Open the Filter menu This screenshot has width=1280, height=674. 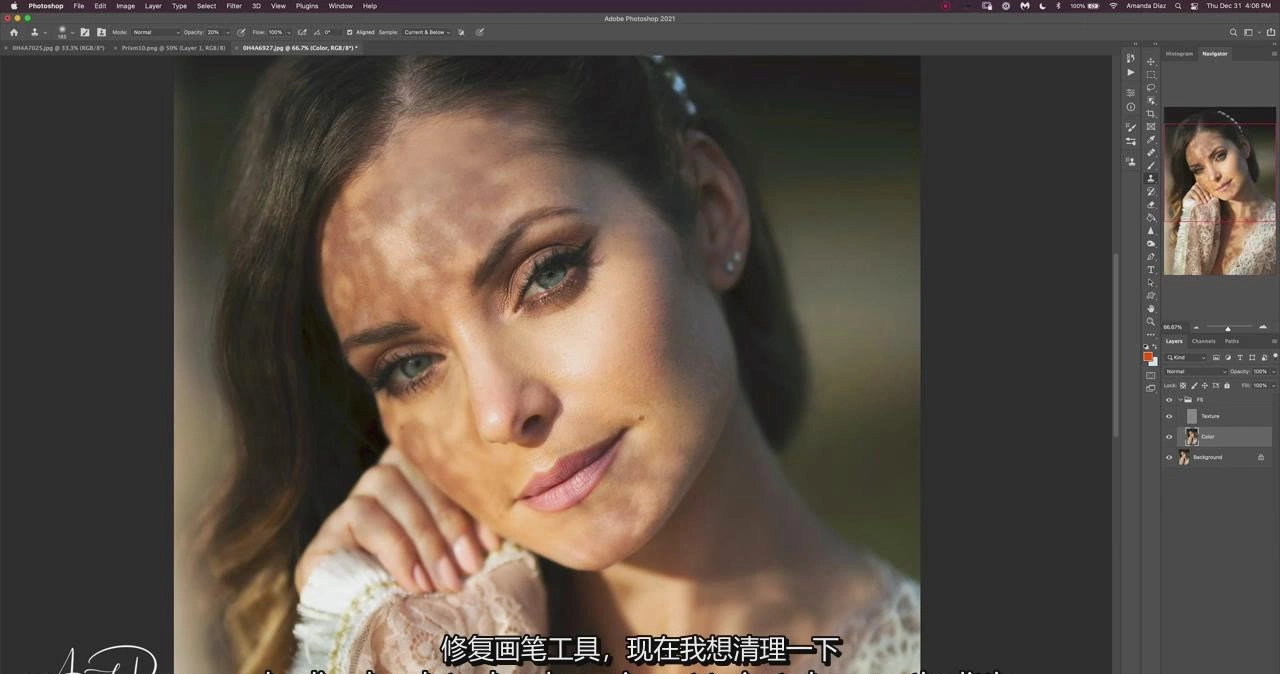234,6
